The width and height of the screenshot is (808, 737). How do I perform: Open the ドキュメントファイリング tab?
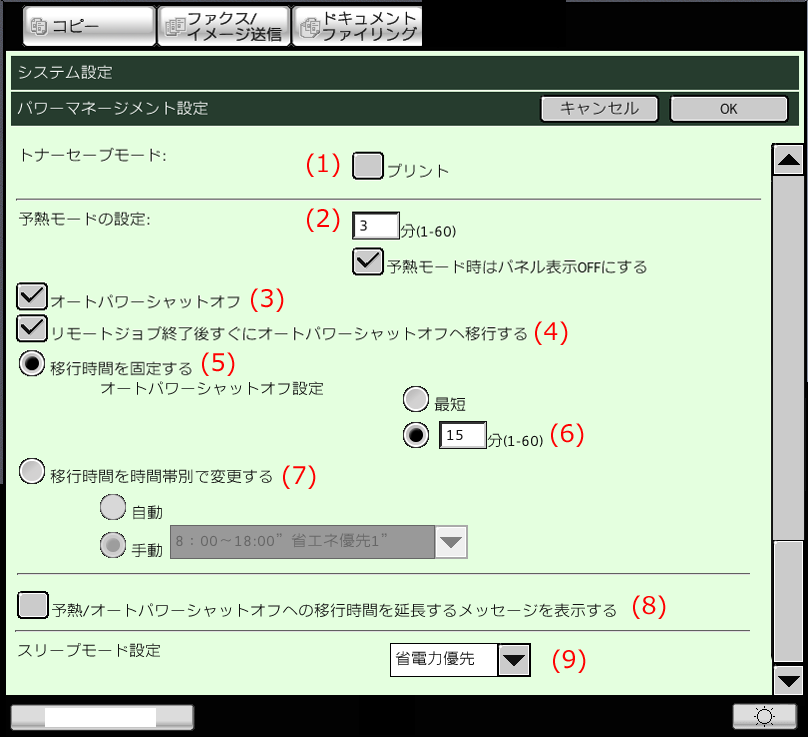pos(357,26)
